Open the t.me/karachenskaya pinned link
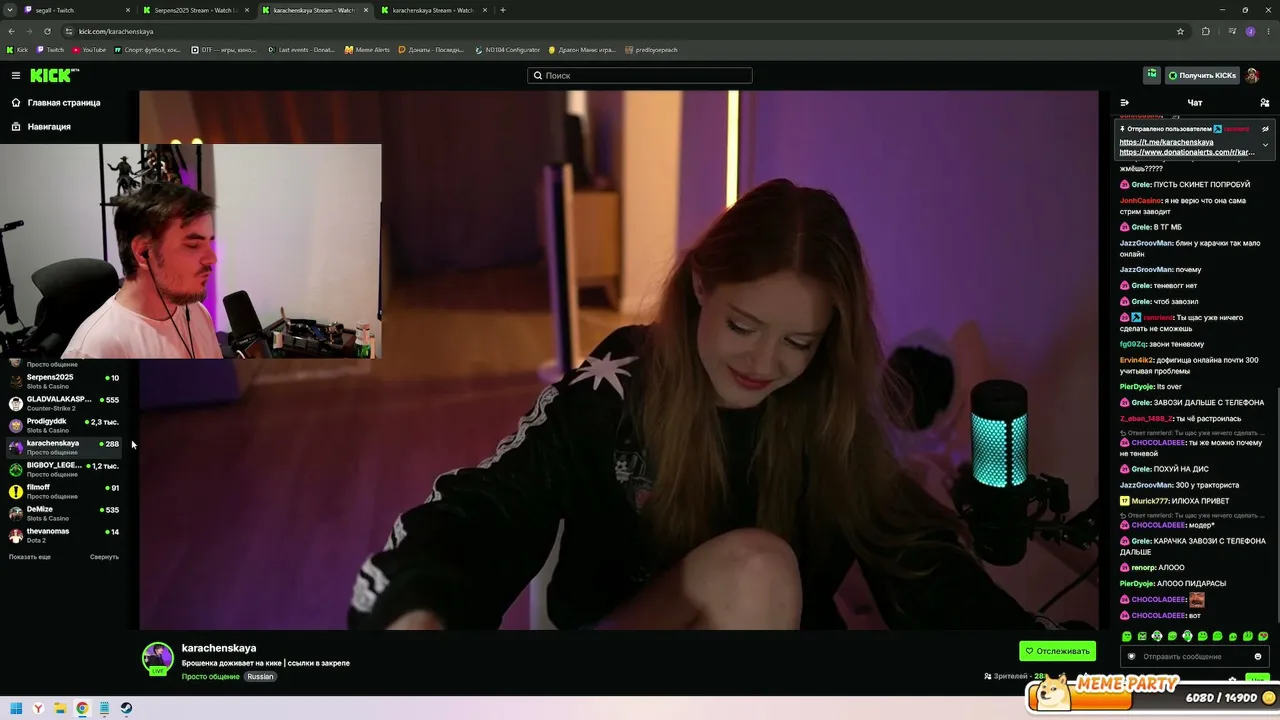 tap(1166, 142)
